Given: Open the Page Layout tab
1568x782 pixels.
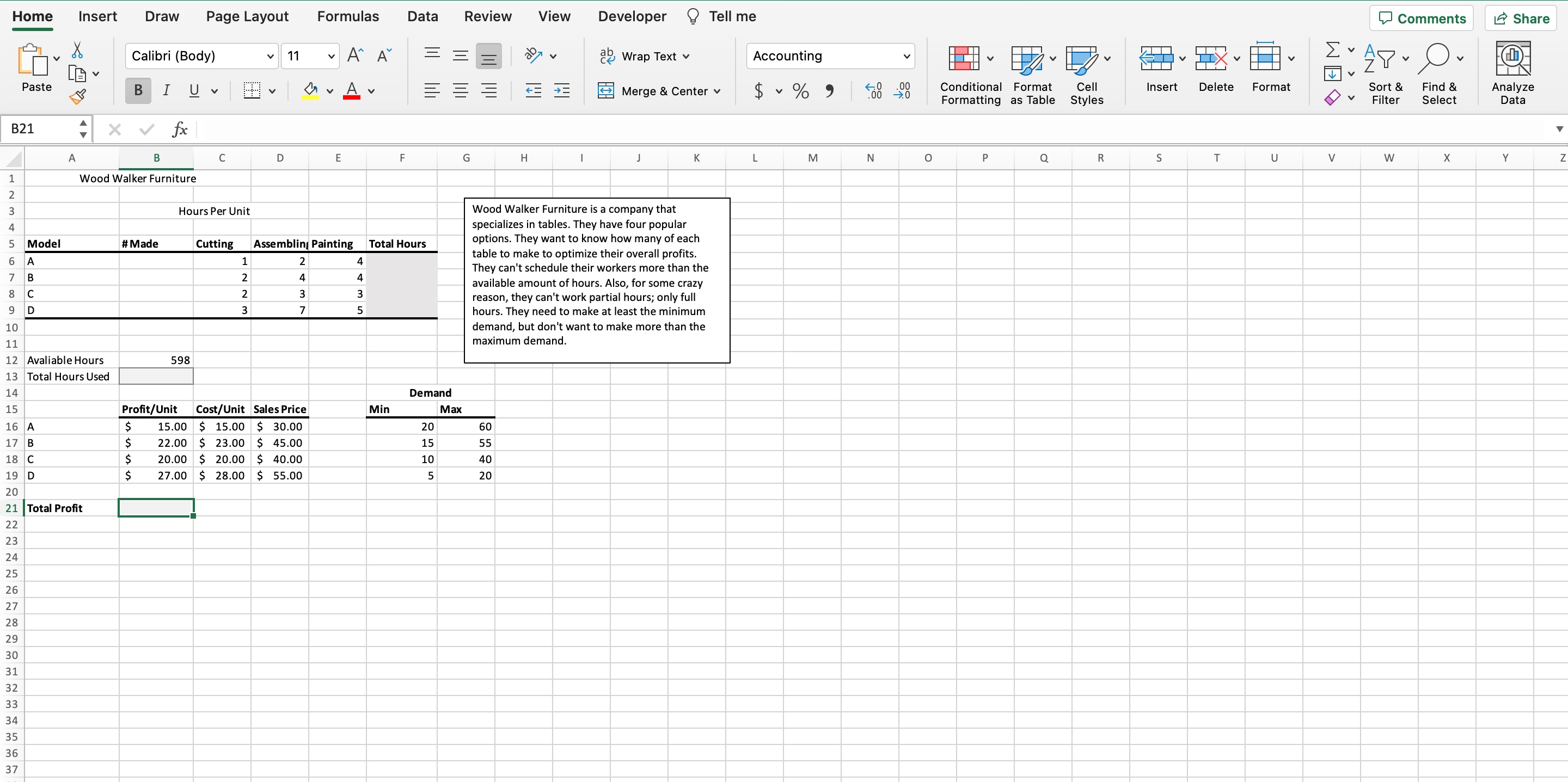Looking at the screenshot, I should [x=247, y=16].
